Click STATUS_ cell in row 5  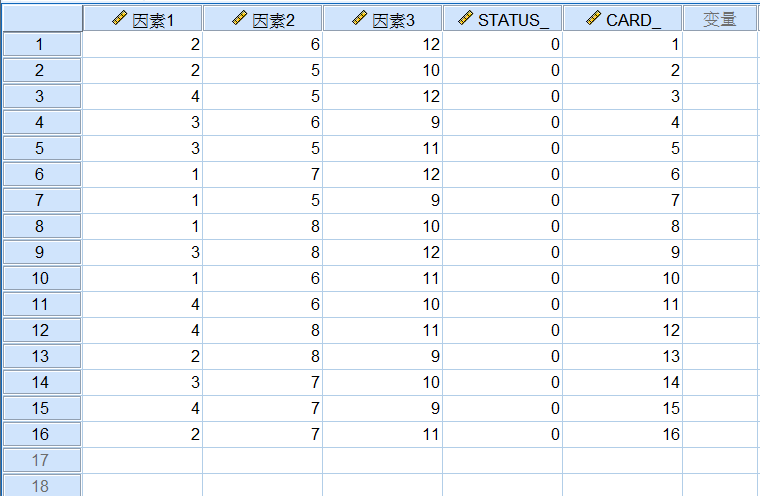pyautogui.click(x=503, y=148)
